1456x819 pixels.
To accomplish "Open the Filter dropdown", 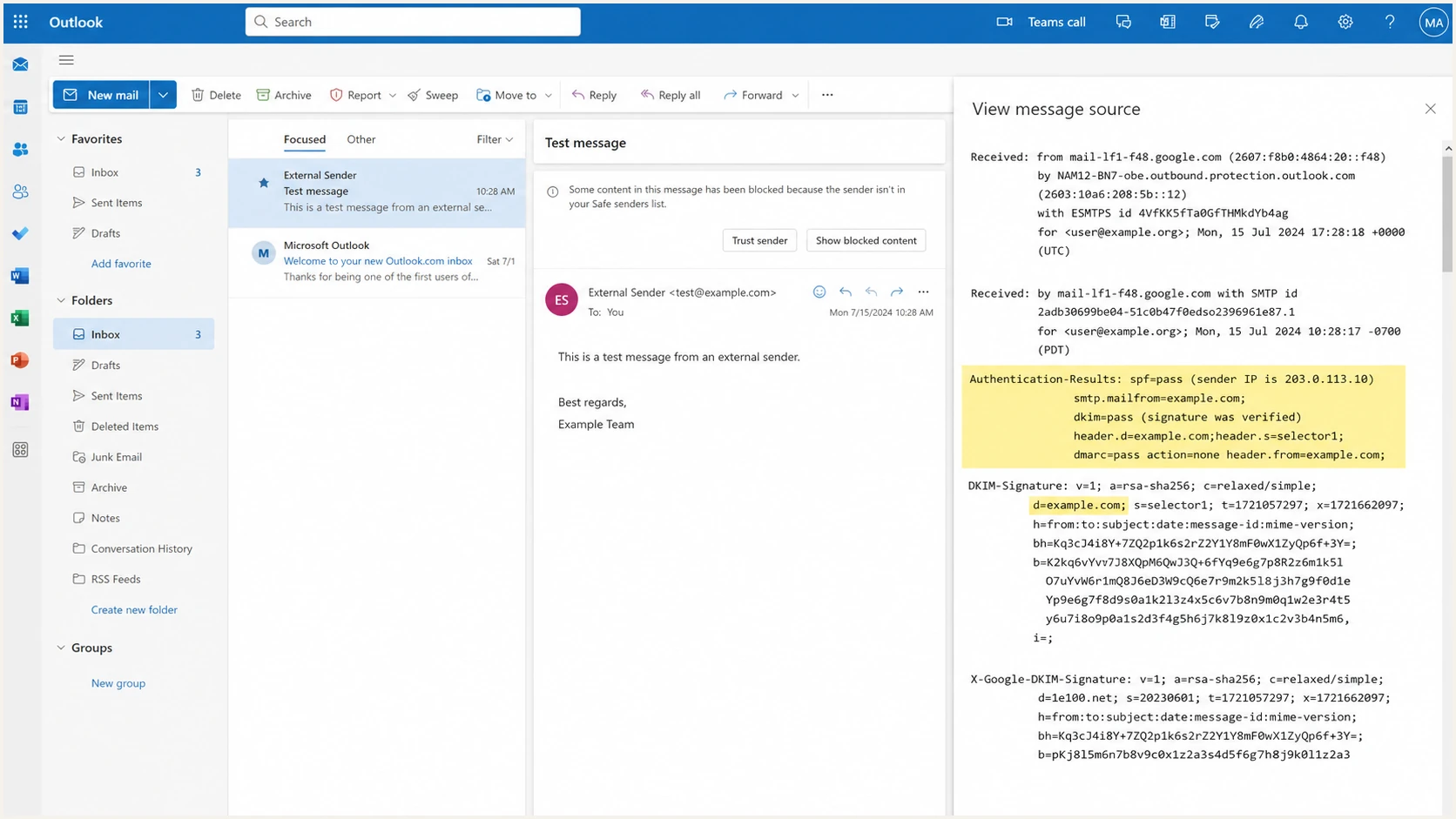I will [495, 139].
